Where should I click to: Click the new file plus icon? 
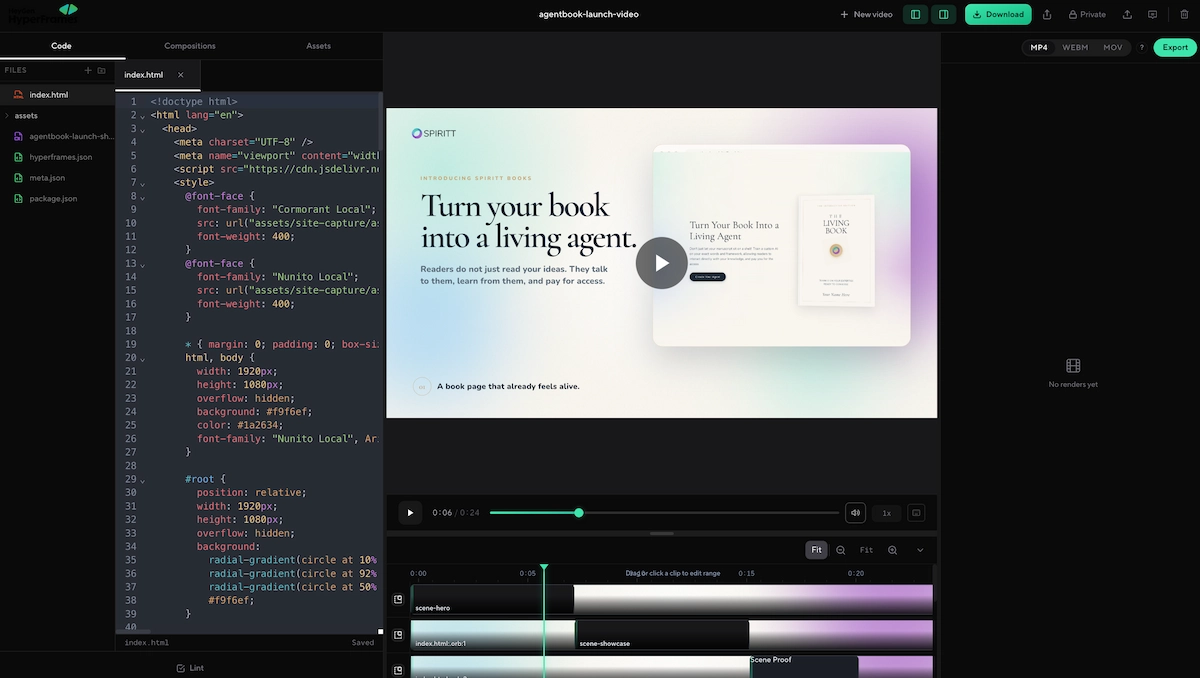pyautogui.click(x=88, y=70)
